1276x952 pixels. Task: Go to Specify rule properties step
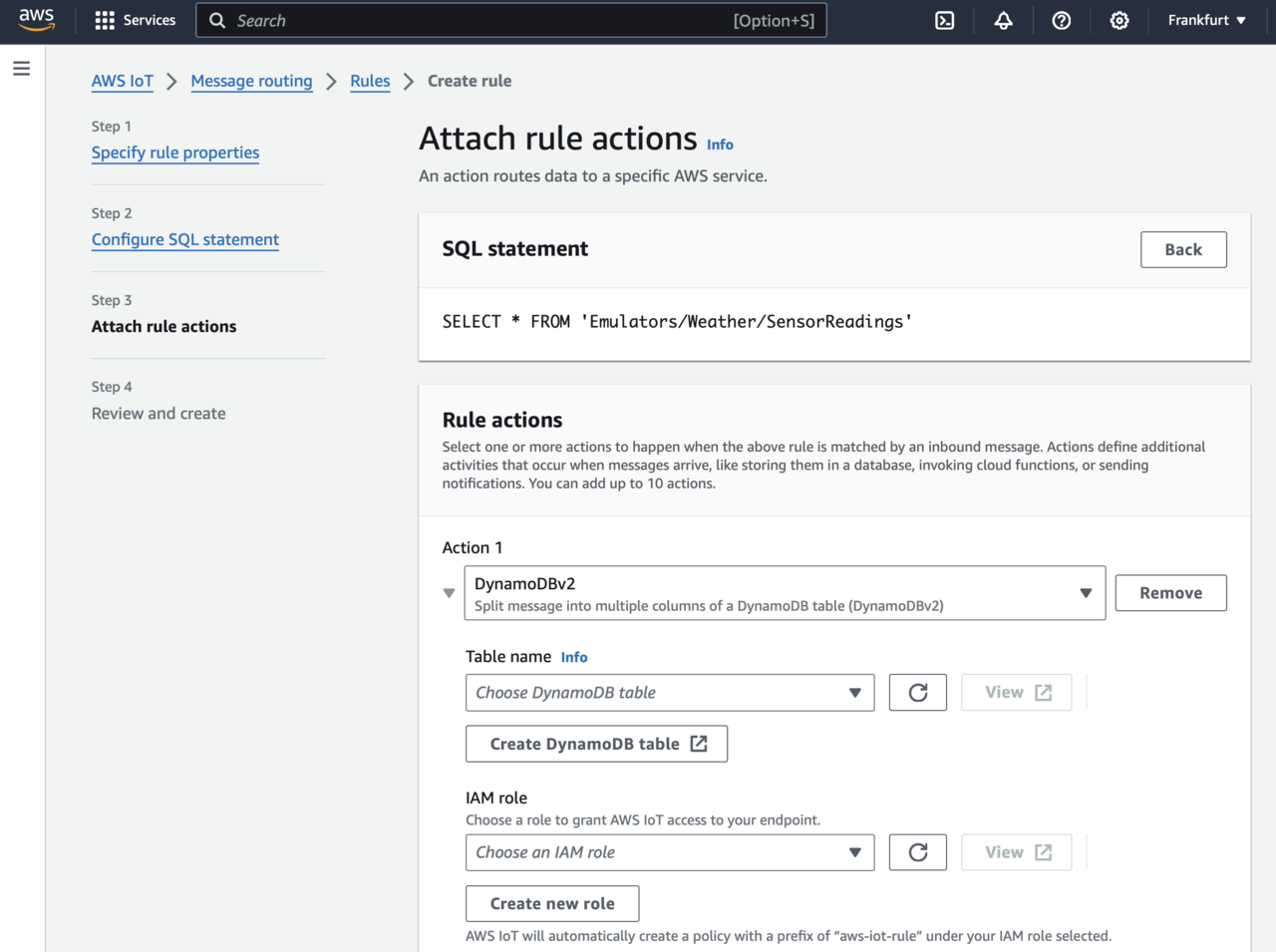click(175, 153)
